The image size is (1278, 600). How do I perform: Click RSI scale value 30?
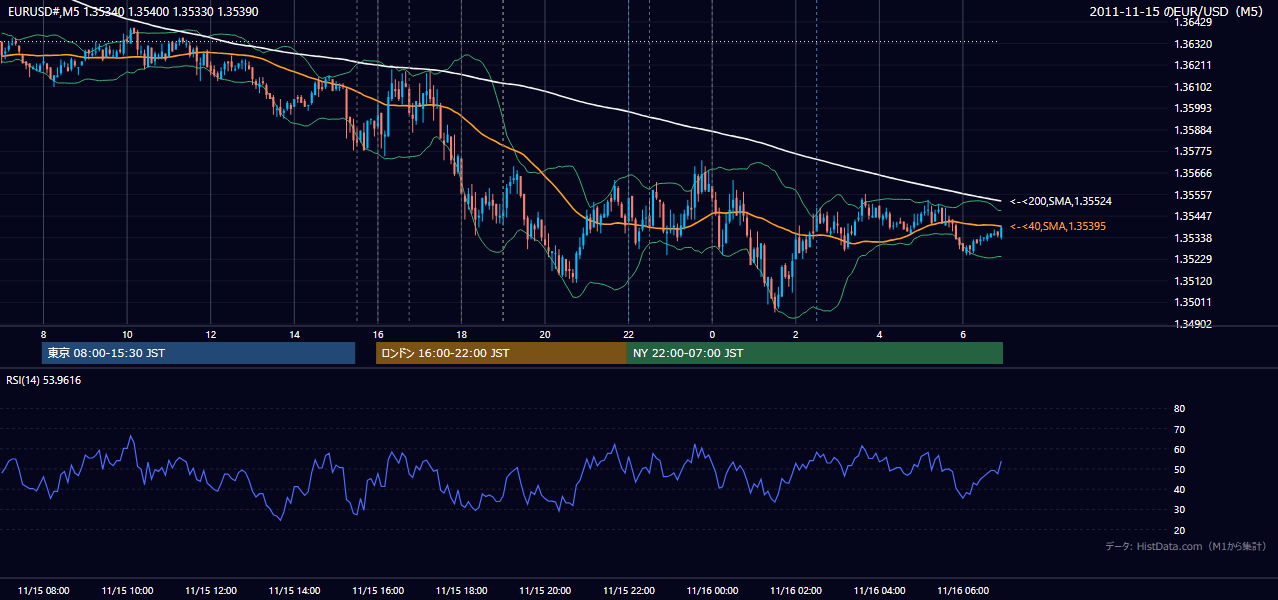pos(1179,510)
